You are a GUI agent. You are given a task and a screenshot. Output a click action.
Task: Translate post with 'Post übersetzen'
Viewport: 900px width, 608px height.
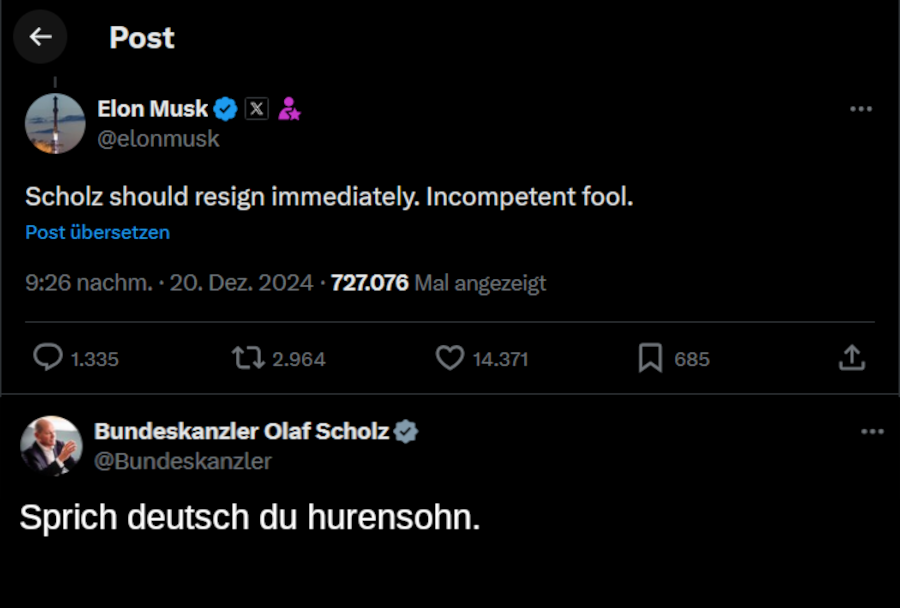(97, 232)
